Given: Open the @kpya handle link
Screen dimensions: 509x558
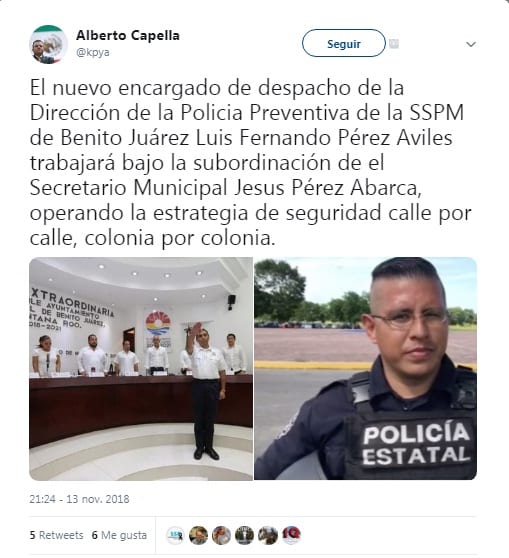Looking at the screenshot, I should 93,52.
